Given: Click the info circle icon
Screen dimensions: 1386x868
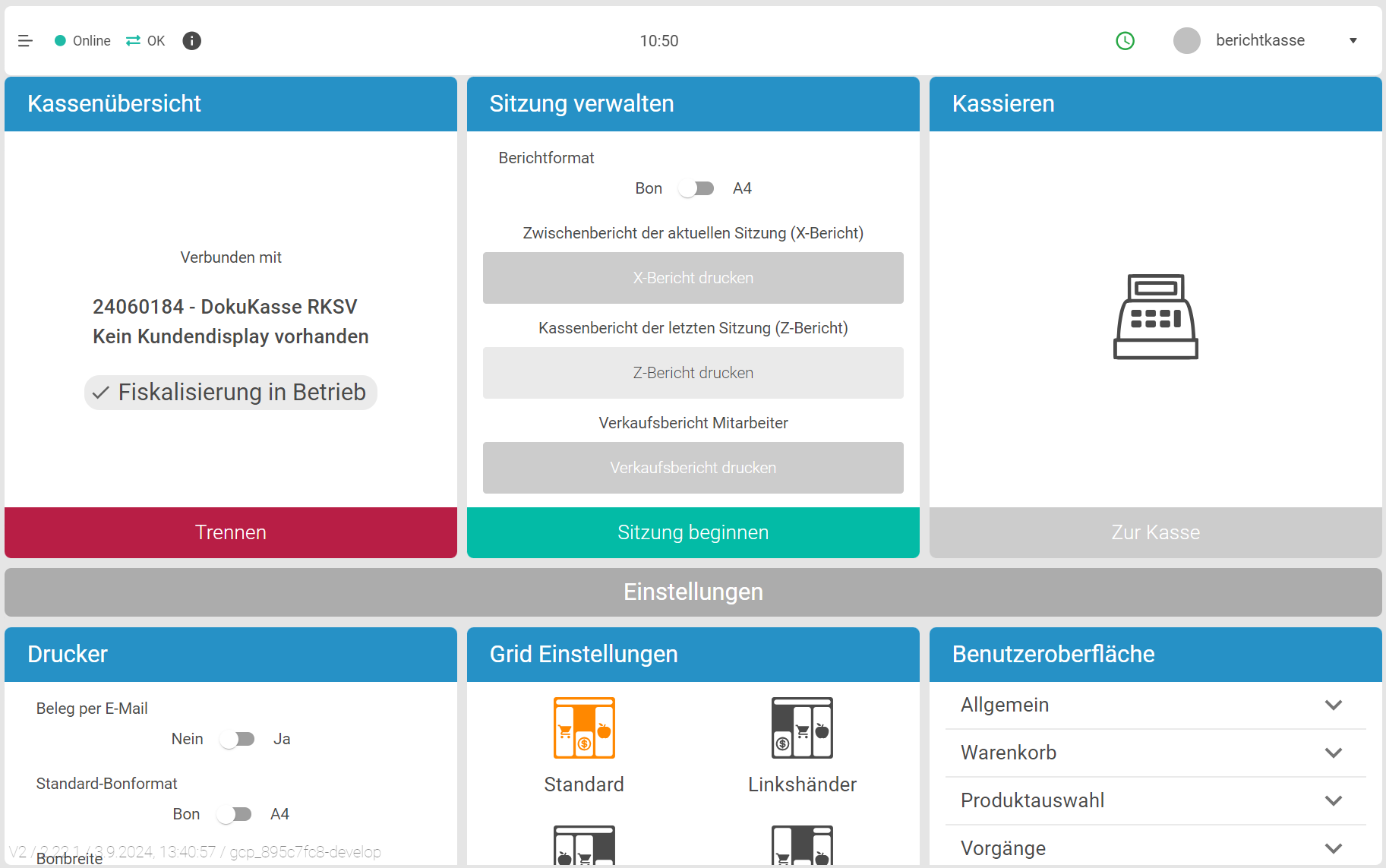Looking at the screenshot, I should [x=192, y=41].
